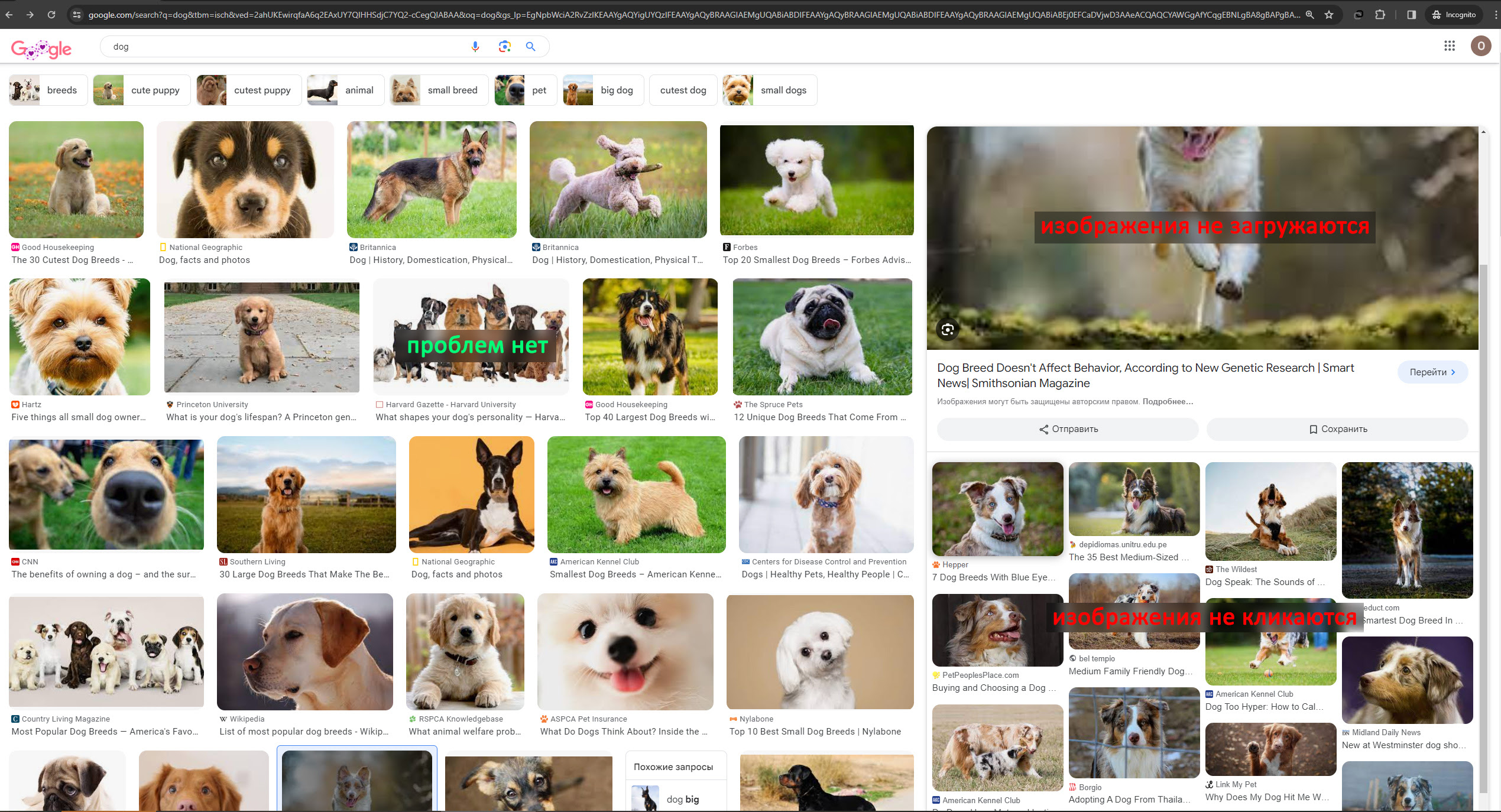
Task: Toggle the browser side panel
Action: [x=1411, y=15]
